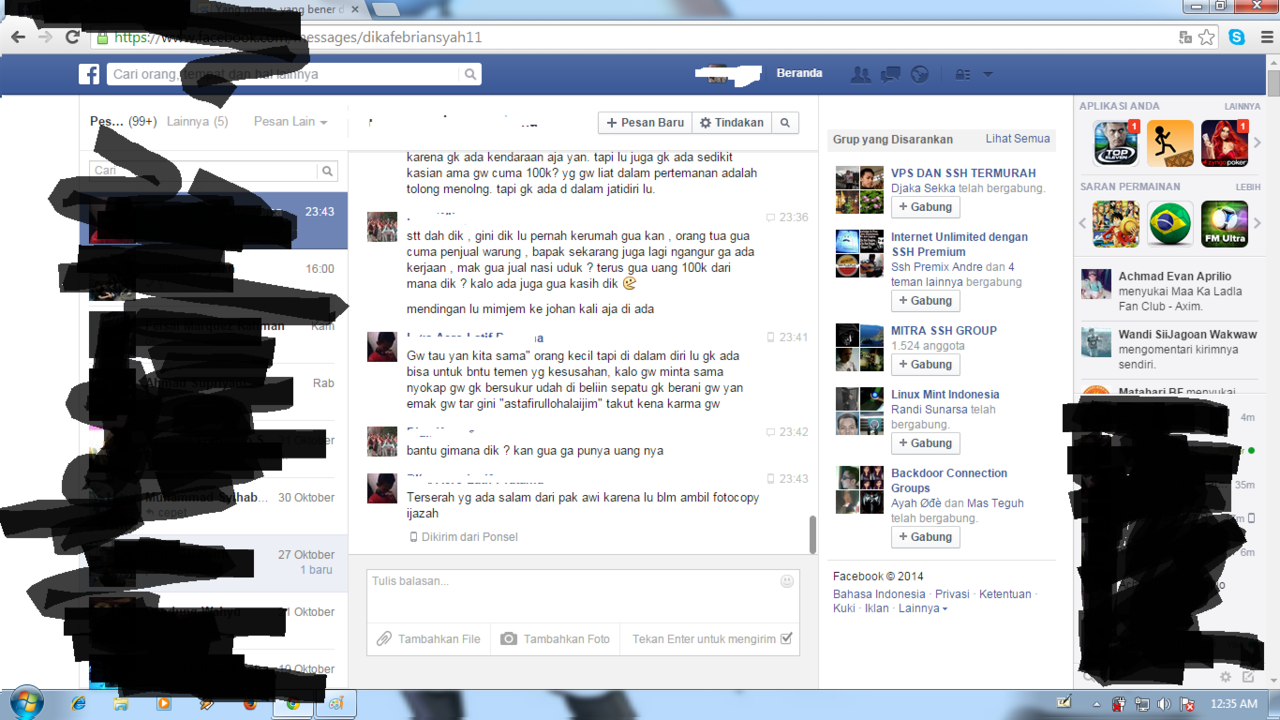This screenshot has width=1280, height=720.
Task: Join Backdoor Connection Groups
Action: pyautogui.click(x=925, y=537)
